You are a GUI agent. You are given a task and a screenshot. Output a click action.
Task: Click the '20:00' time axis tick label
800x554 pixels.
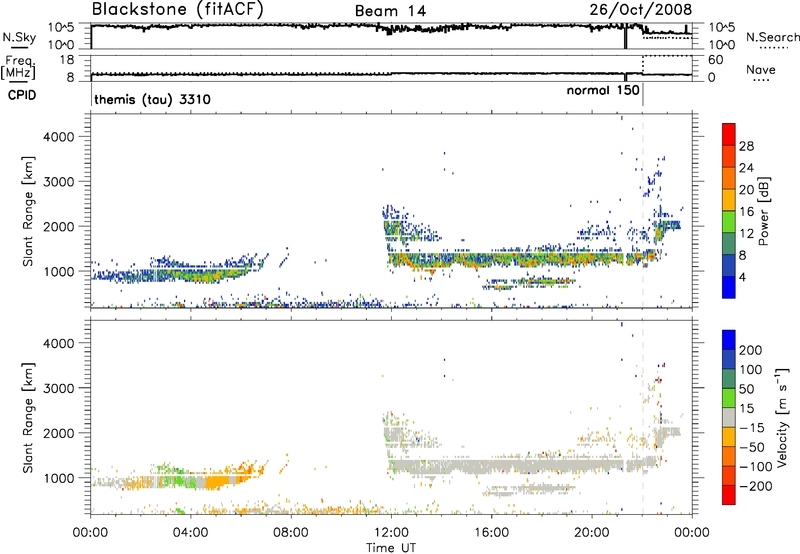click(592, 533)
